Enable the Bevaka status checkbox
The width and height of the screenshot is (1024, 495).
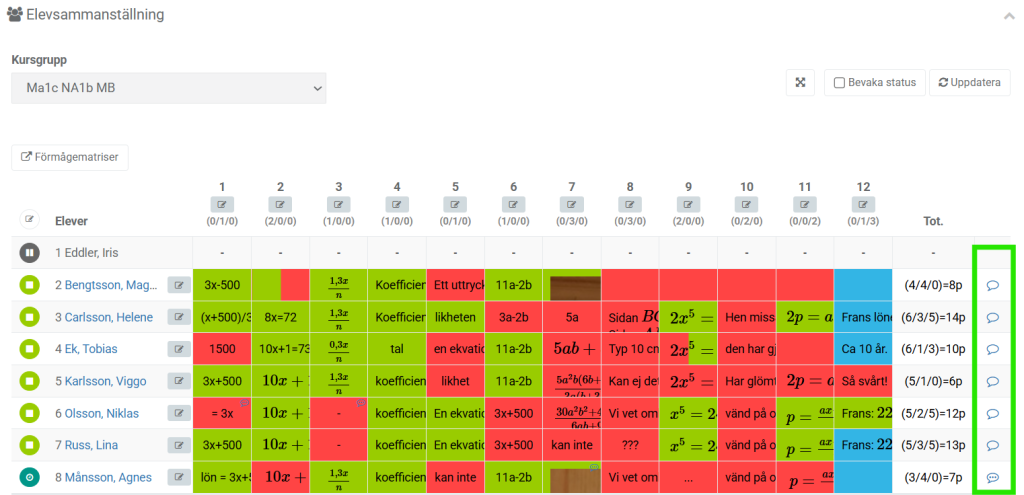tap(840, 83)
